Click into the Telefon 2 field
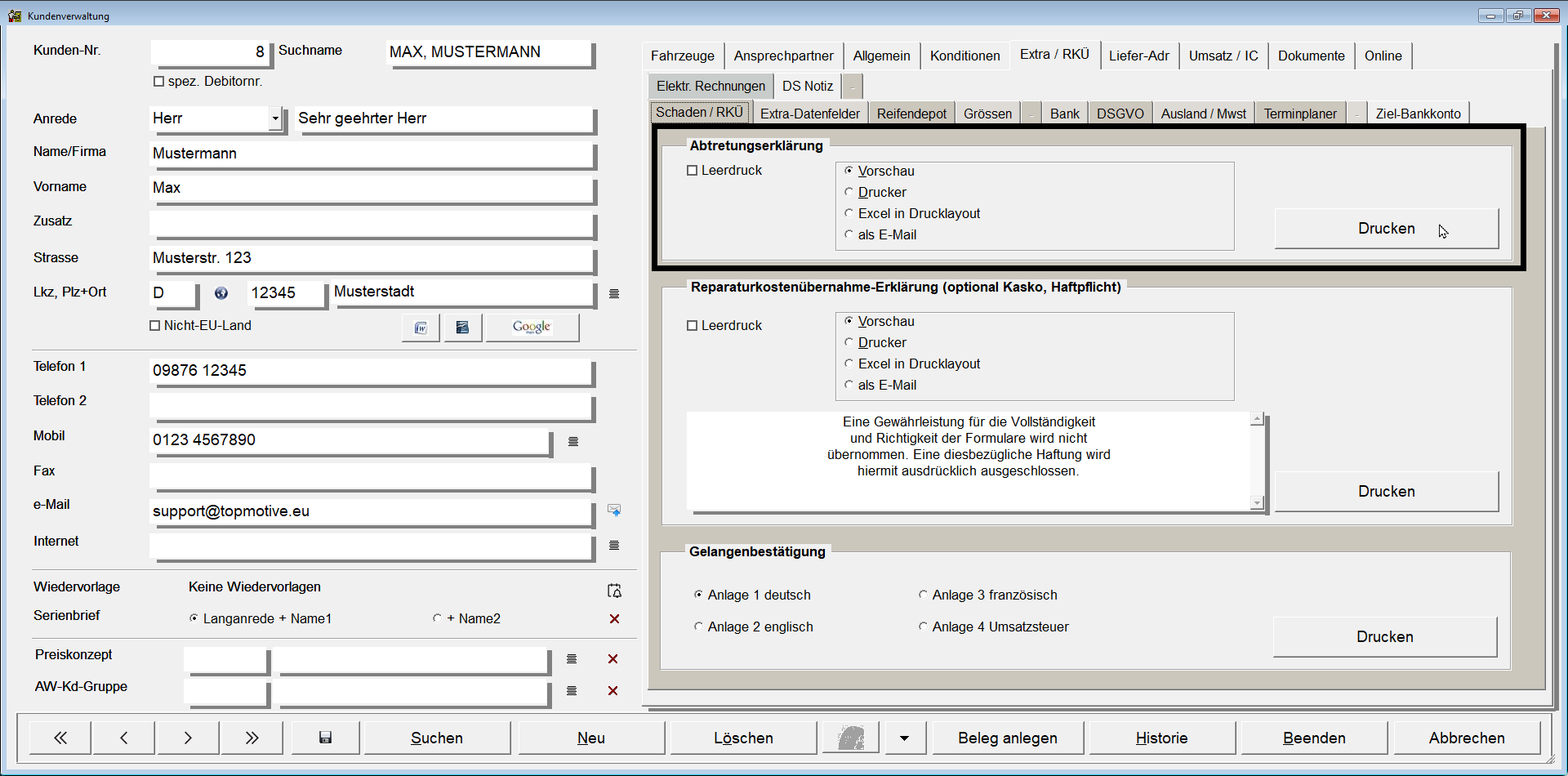Screen dimensions: 1568x776 [x=371, y=405]
